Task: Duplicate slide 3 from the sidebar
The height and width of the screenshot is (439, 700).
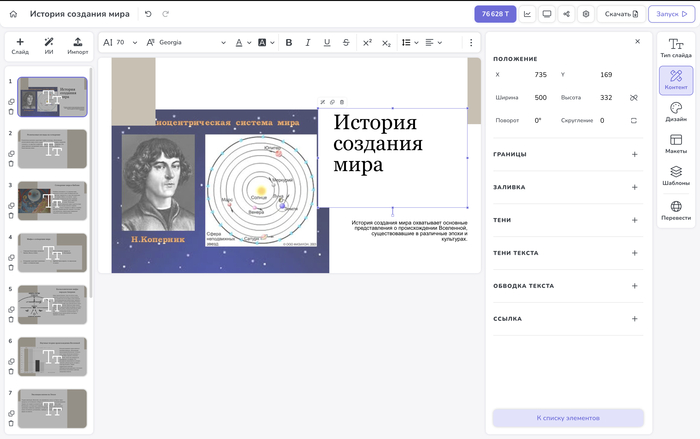Action: [11, 206]
